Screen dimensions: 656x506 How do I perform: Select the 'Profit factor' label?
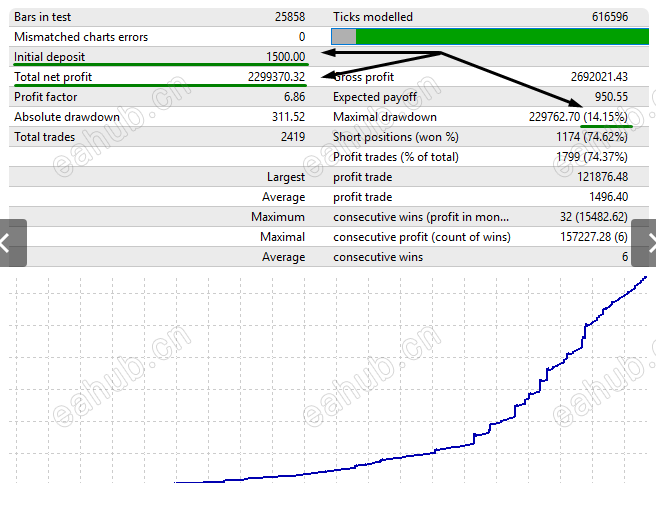click(45, 97)
